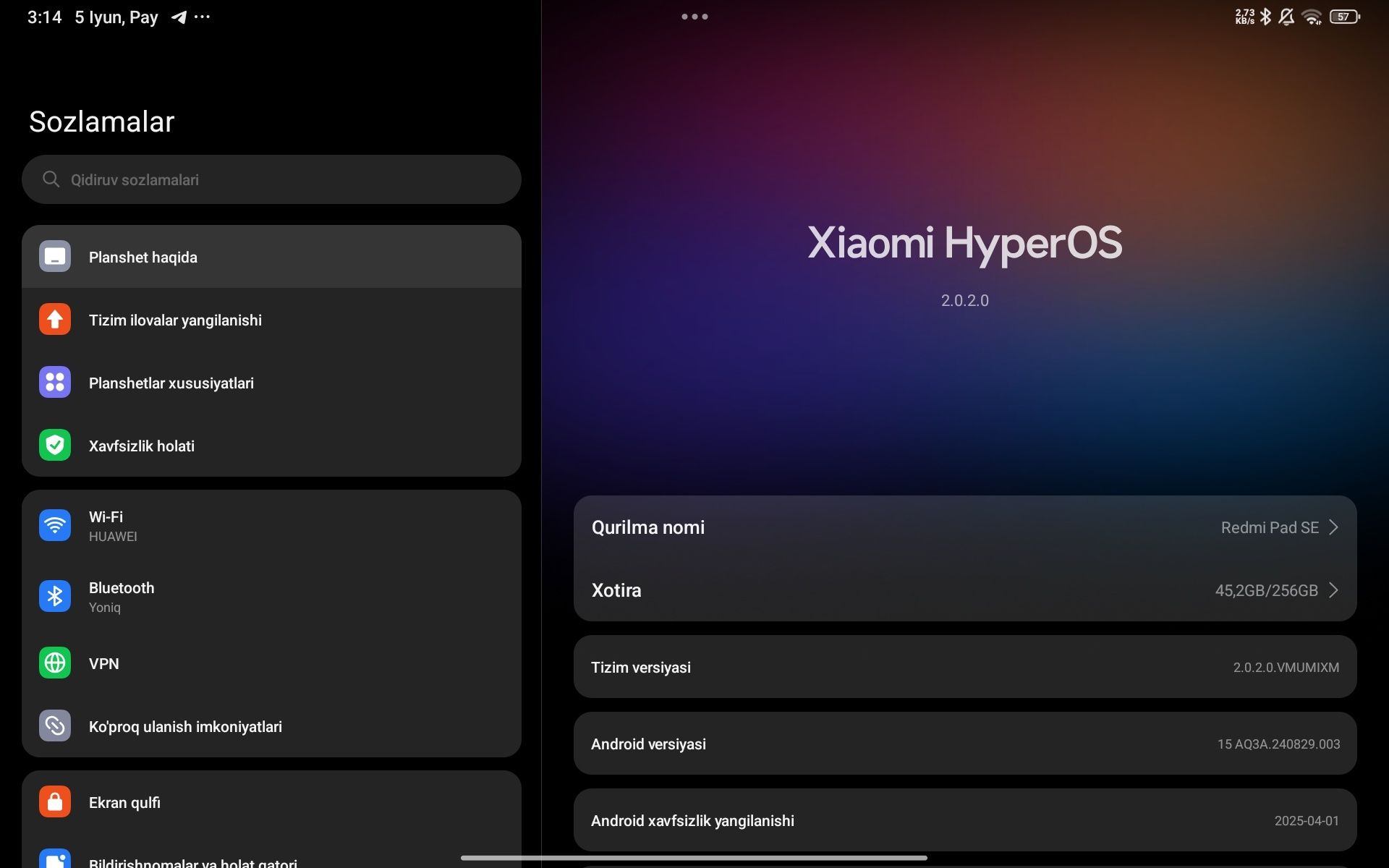
Task: Expand Qurilma nomi chevron
Action: [1333, 527]
